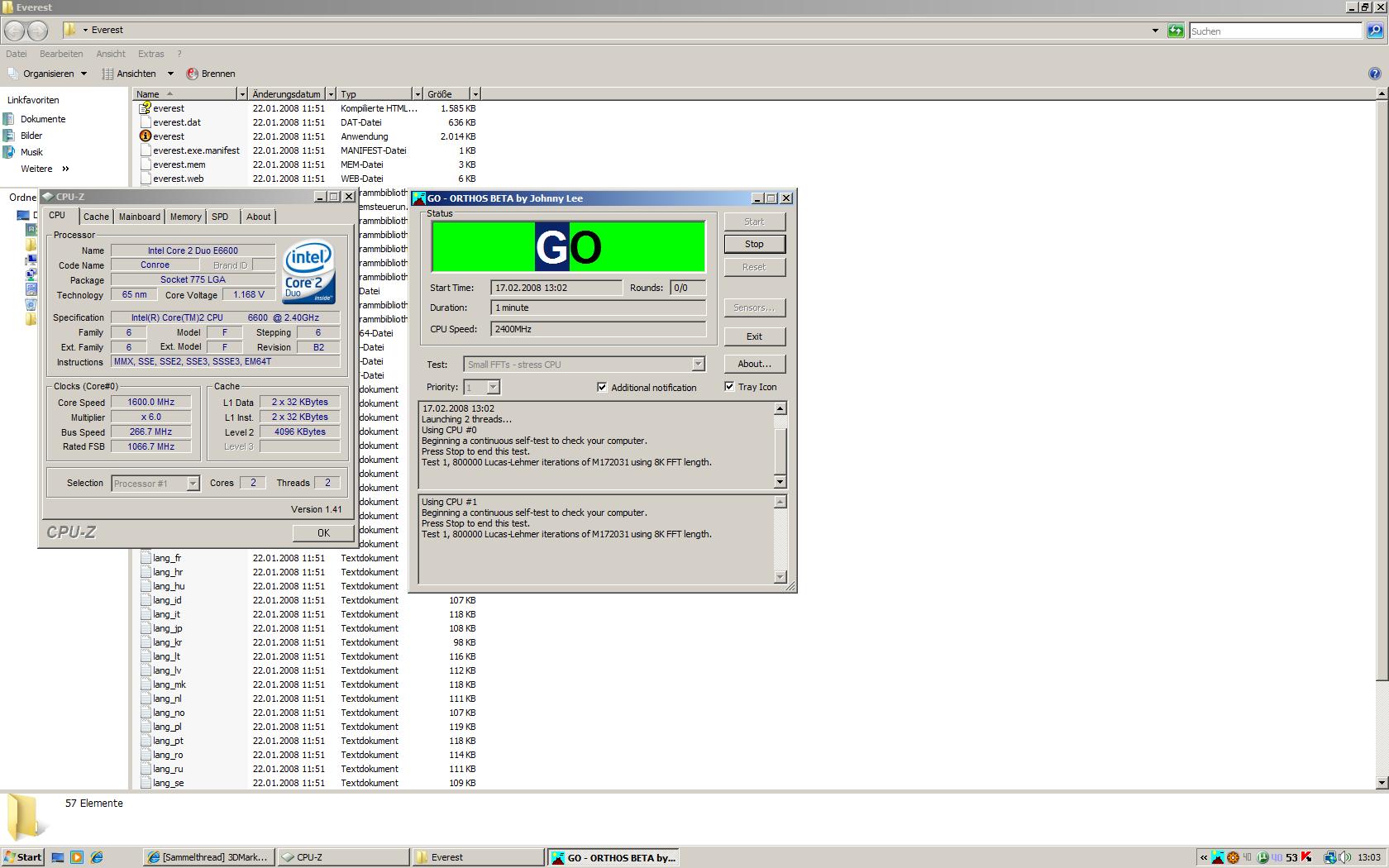Open Dokumente favorite link icon
Screen dimensions: 1389x868
tap(9, 119)
